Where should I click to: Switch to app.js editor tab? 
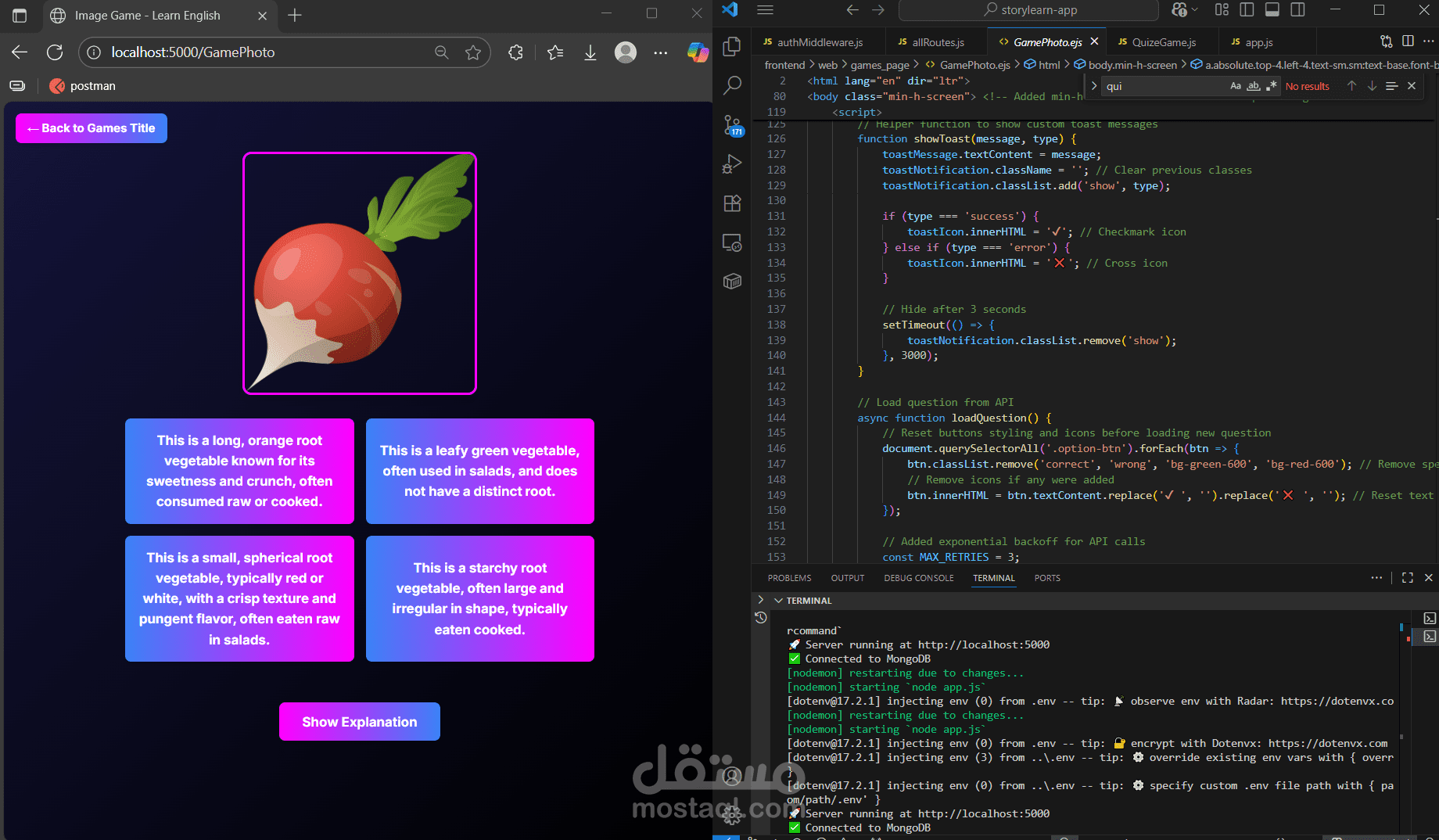coord(1258,42)
